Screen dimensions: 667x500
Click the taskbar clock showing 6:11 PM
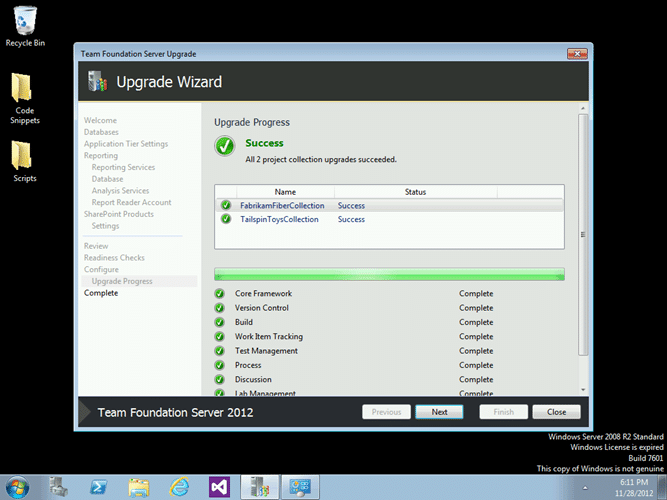tap(634, 488)
